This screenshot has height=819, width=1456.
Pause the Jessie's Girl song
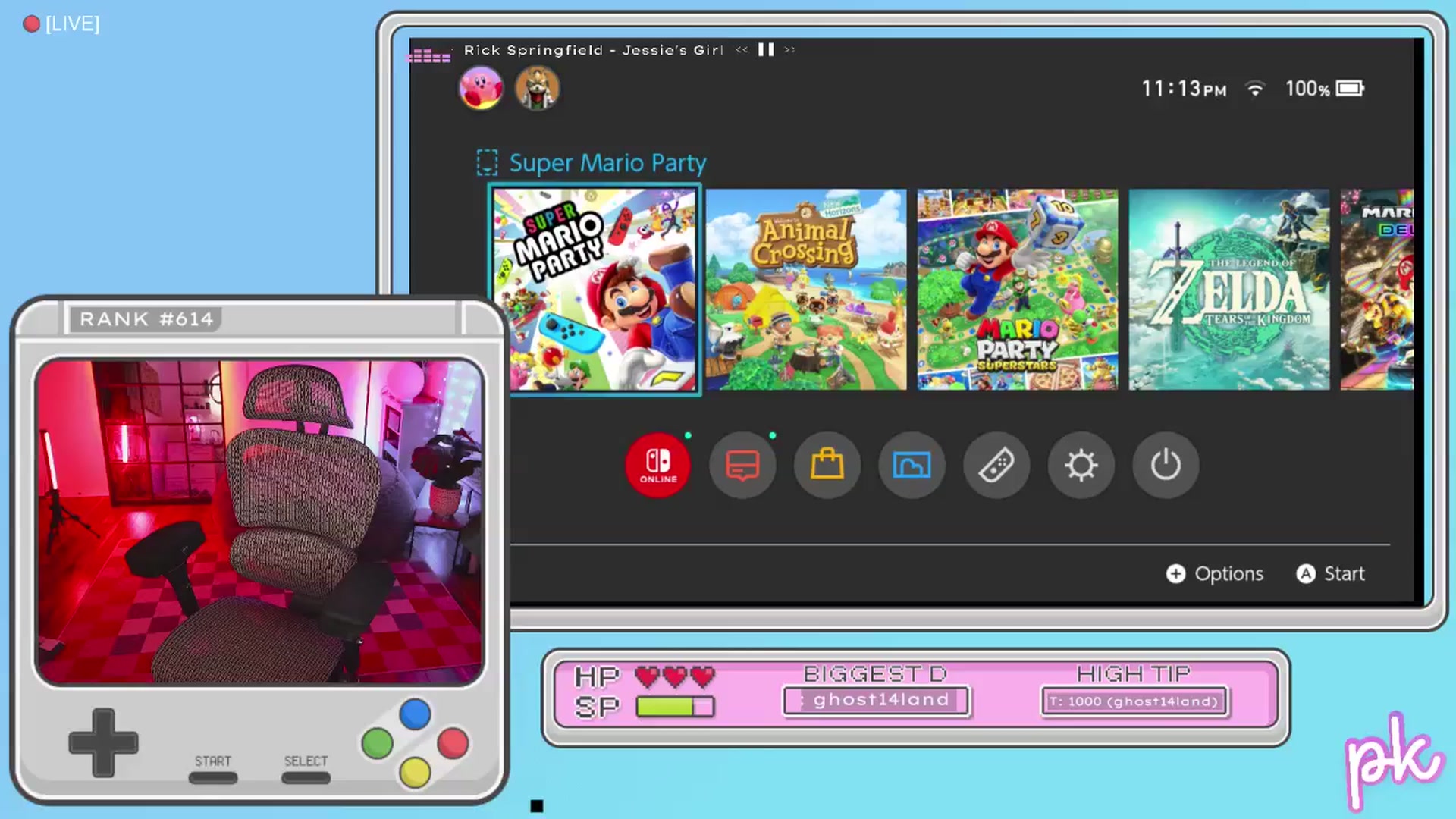[x=766, y=49]
